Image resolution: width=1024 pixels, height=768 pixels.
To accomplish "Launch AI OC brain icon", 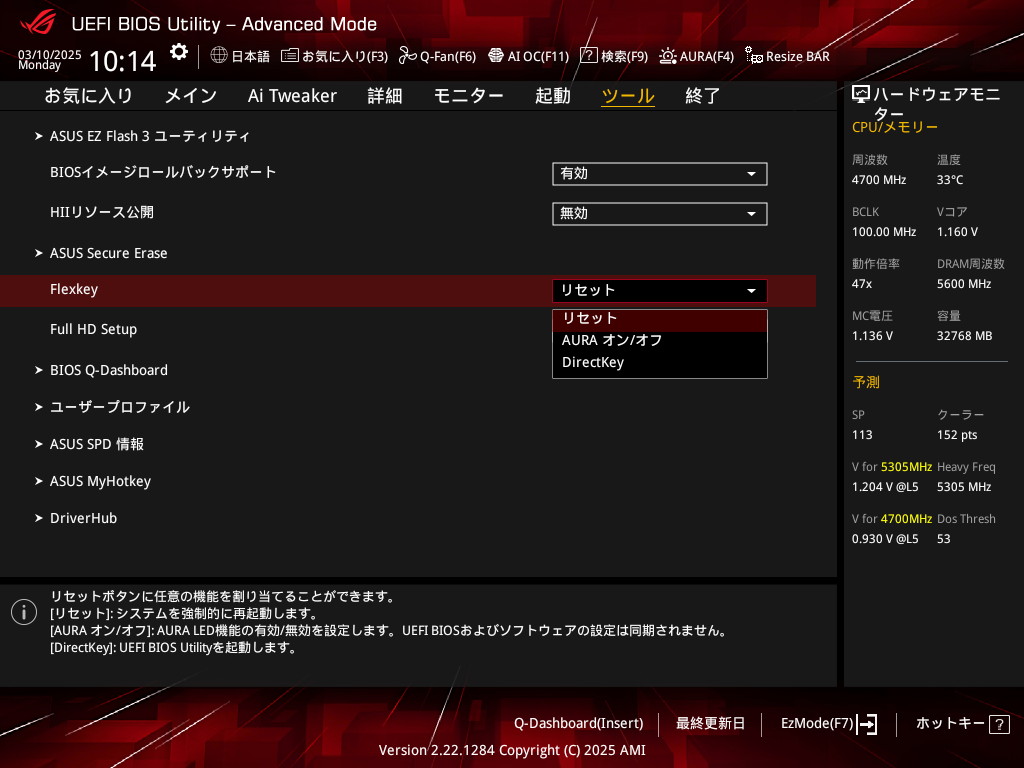I will coord(496,56).
